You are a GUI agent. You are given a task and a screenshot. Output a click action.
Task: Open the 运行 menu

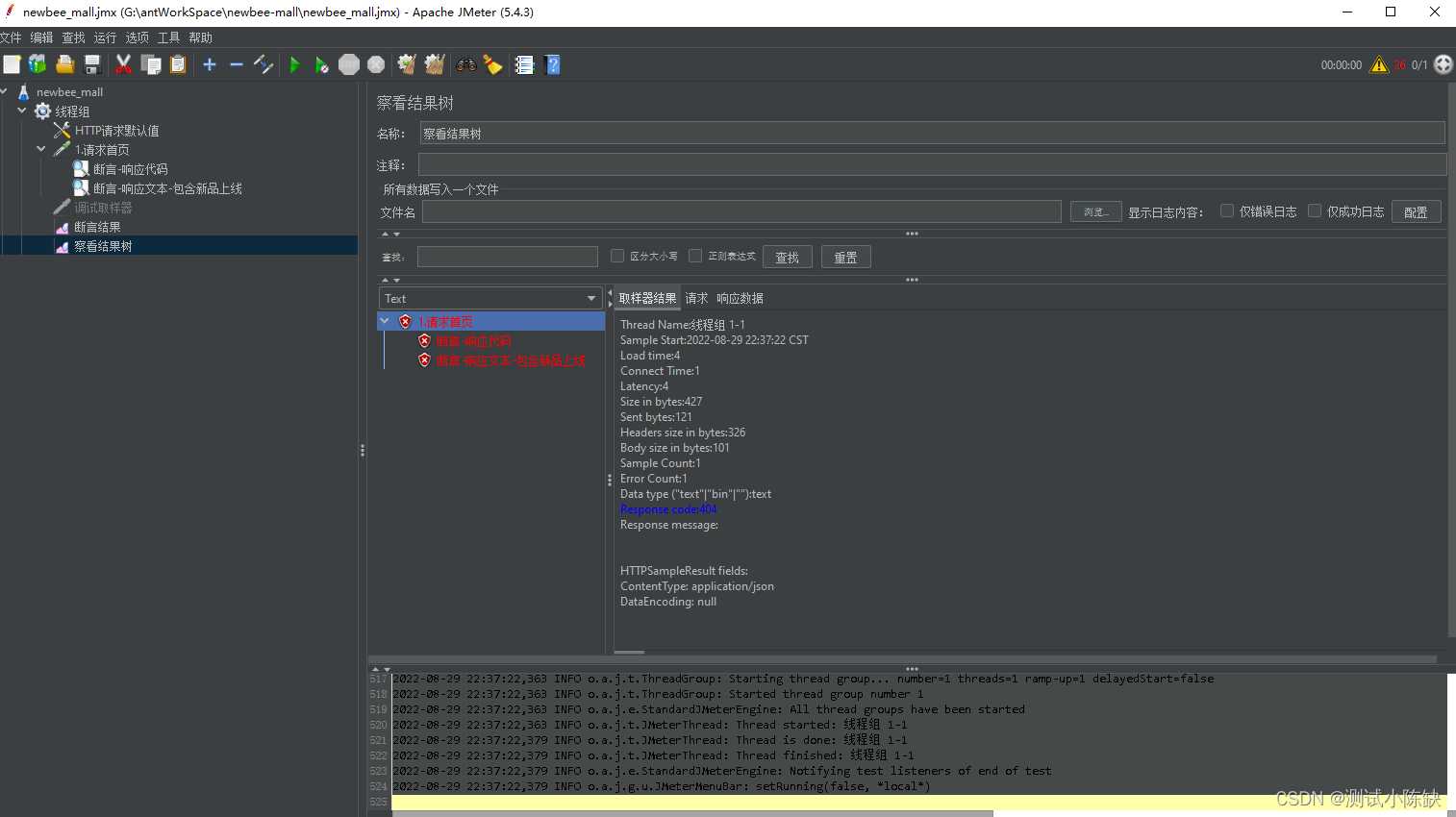tap(105, 37)
